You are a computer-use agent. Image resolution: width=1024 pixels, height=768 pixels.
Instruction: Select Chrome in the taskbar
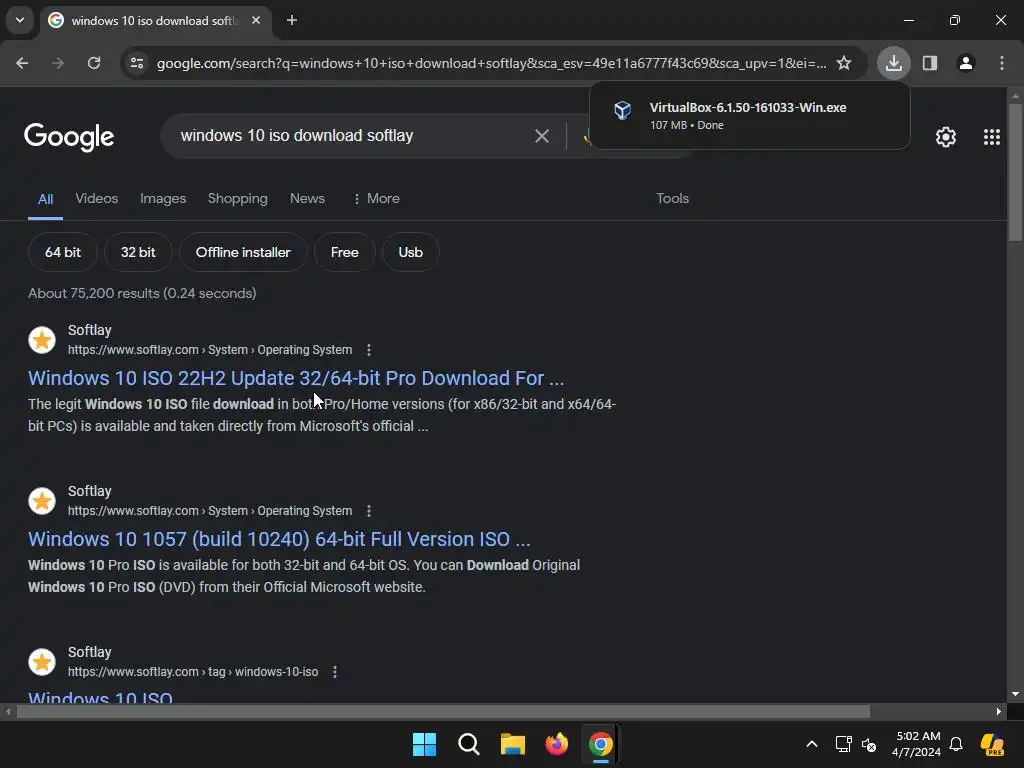(600, 744)
